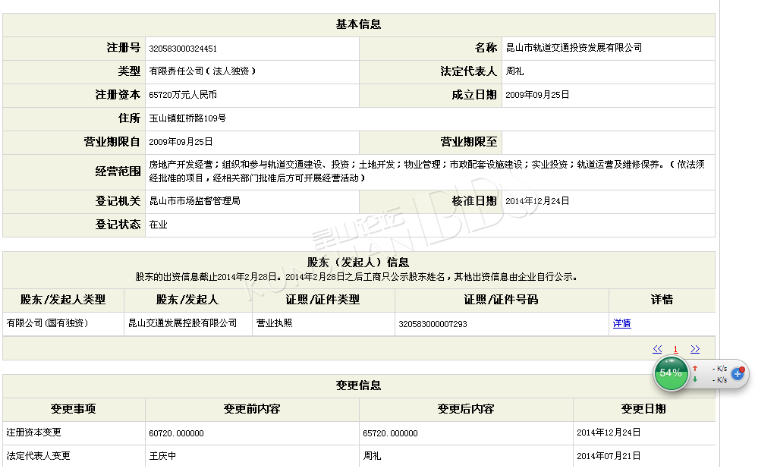The image size is (780, 467).
Task: Click column header 变更前内容
Action: click(252, 409)
